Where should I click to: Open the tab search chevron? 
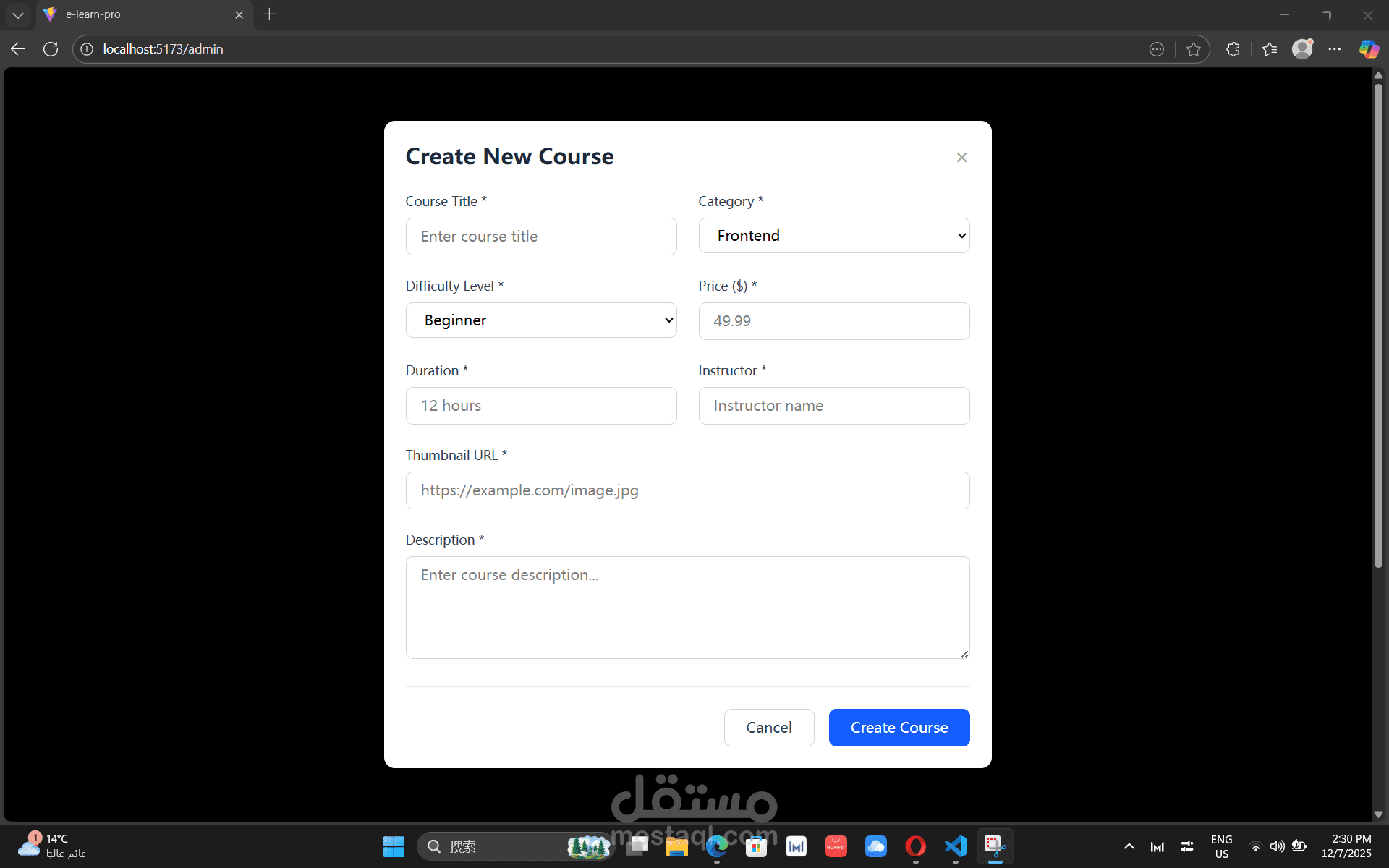click(18, 14)
